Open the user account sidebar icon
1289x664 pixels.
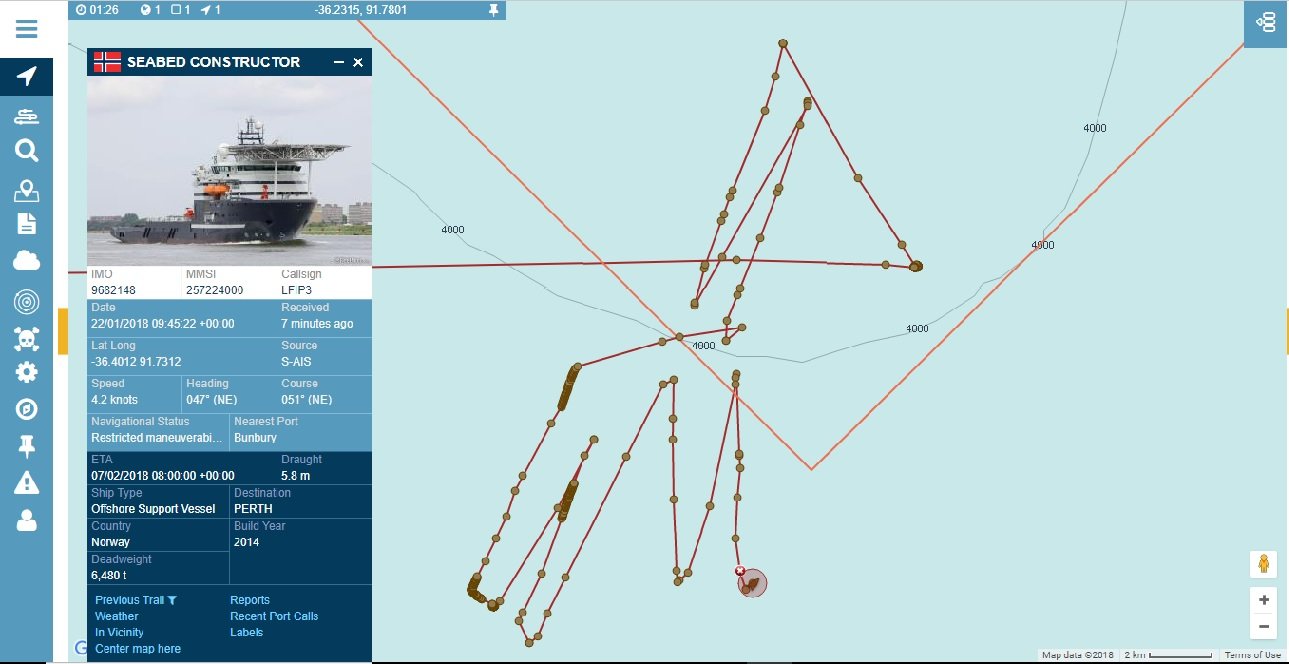pyautogui.click(x=26, y=520)
